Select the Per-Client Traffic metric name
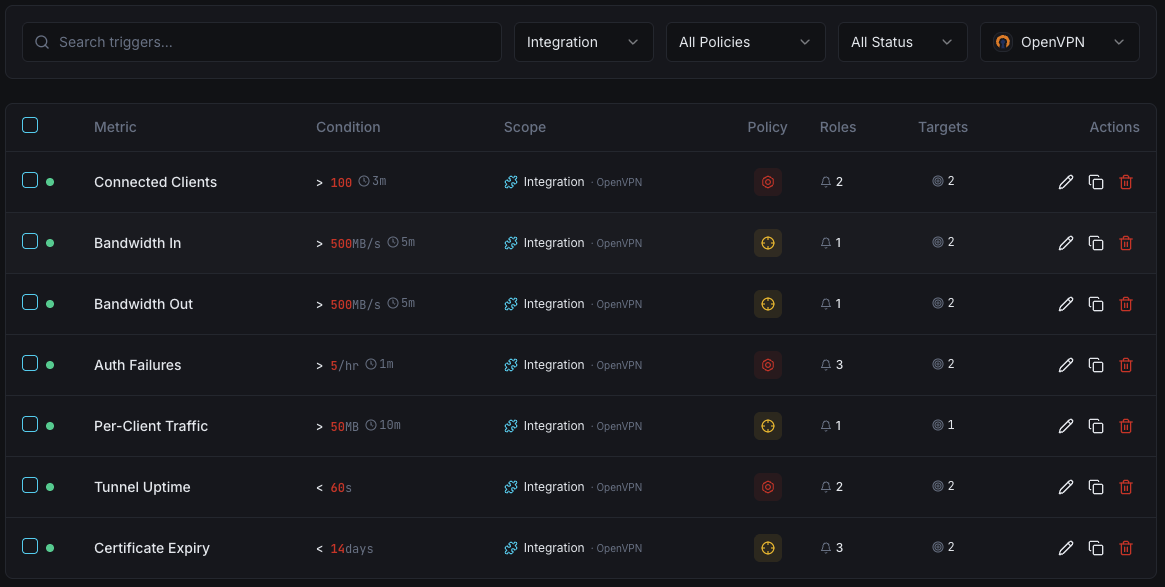Screen dimensions: 1165x587 pos(150,425)
